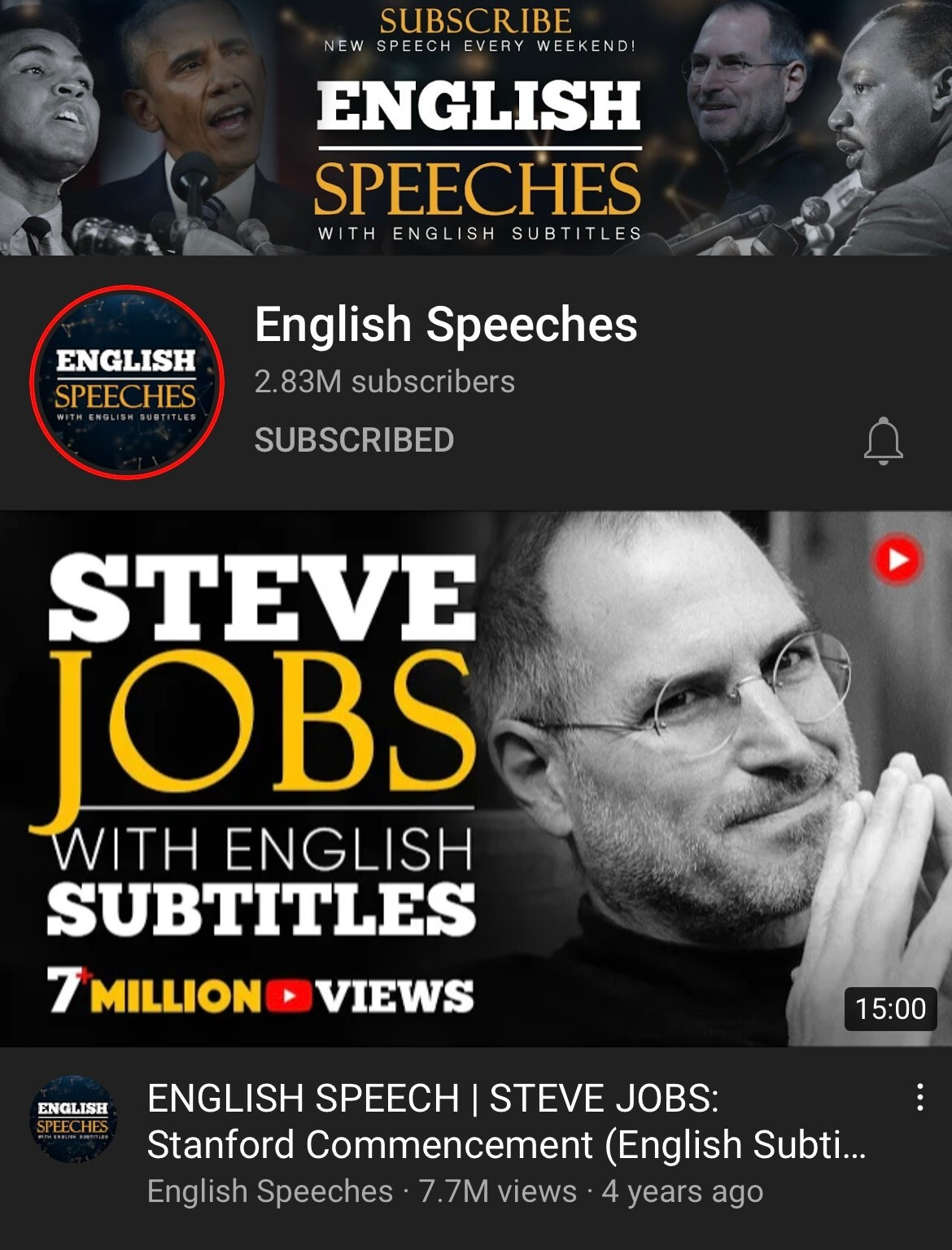952x1250 pixels.
Task: Tap the red play badge on thumbnail
Action: click(897, 559)
